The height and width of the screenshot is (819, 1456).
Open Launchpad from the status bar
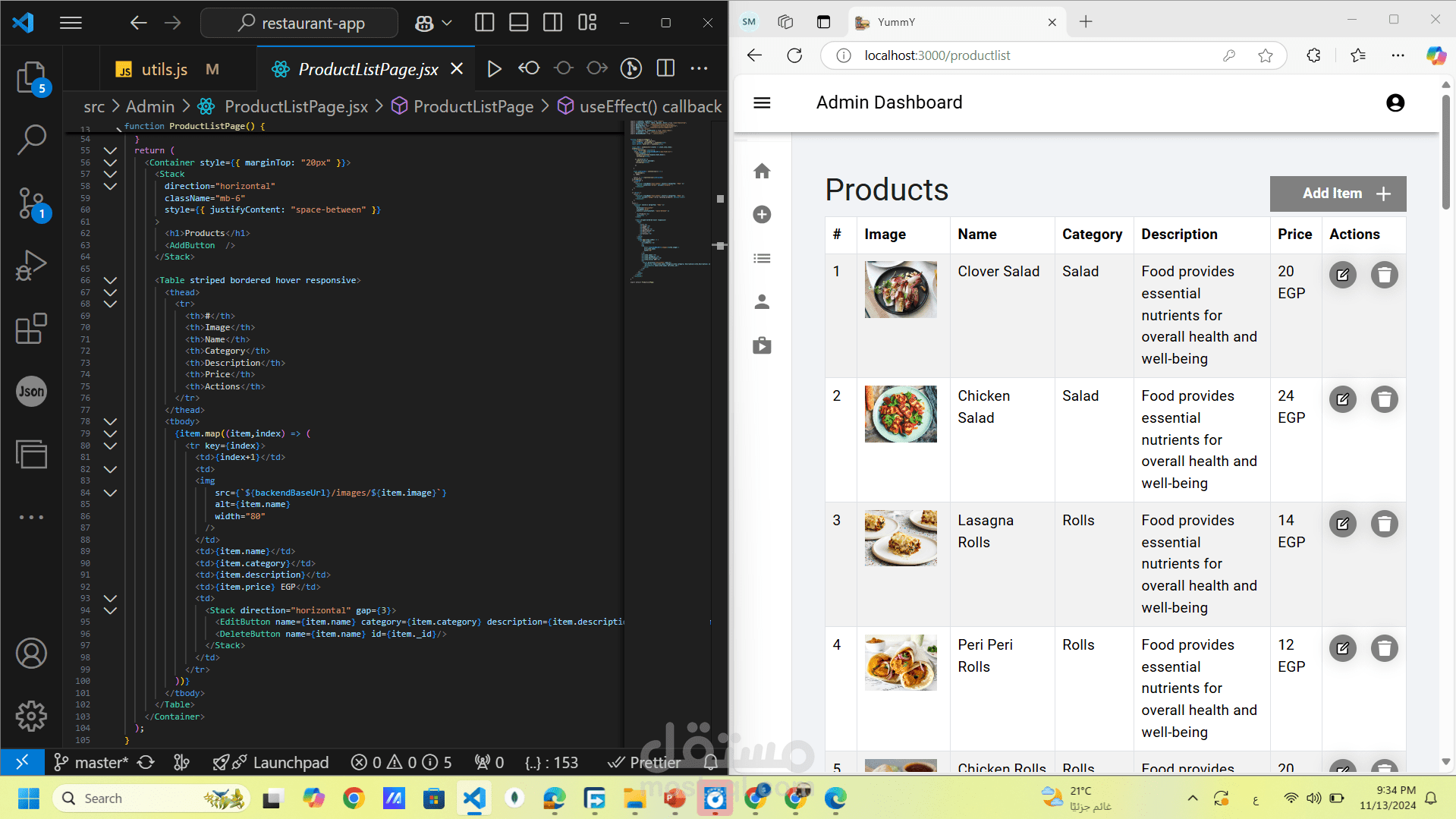(x=271, y=763)
